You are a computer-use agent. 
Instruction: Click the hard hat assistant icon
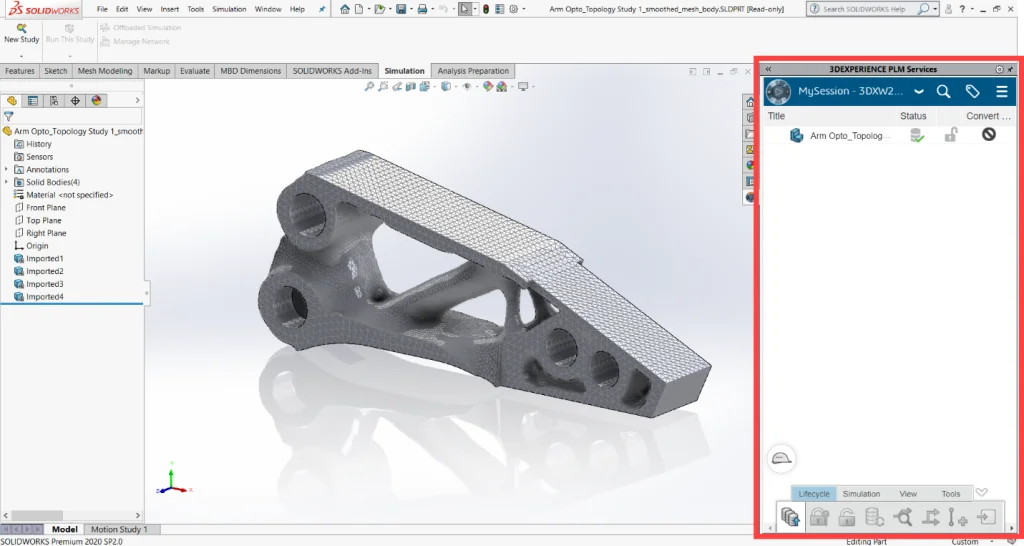[x=781, y=459]
